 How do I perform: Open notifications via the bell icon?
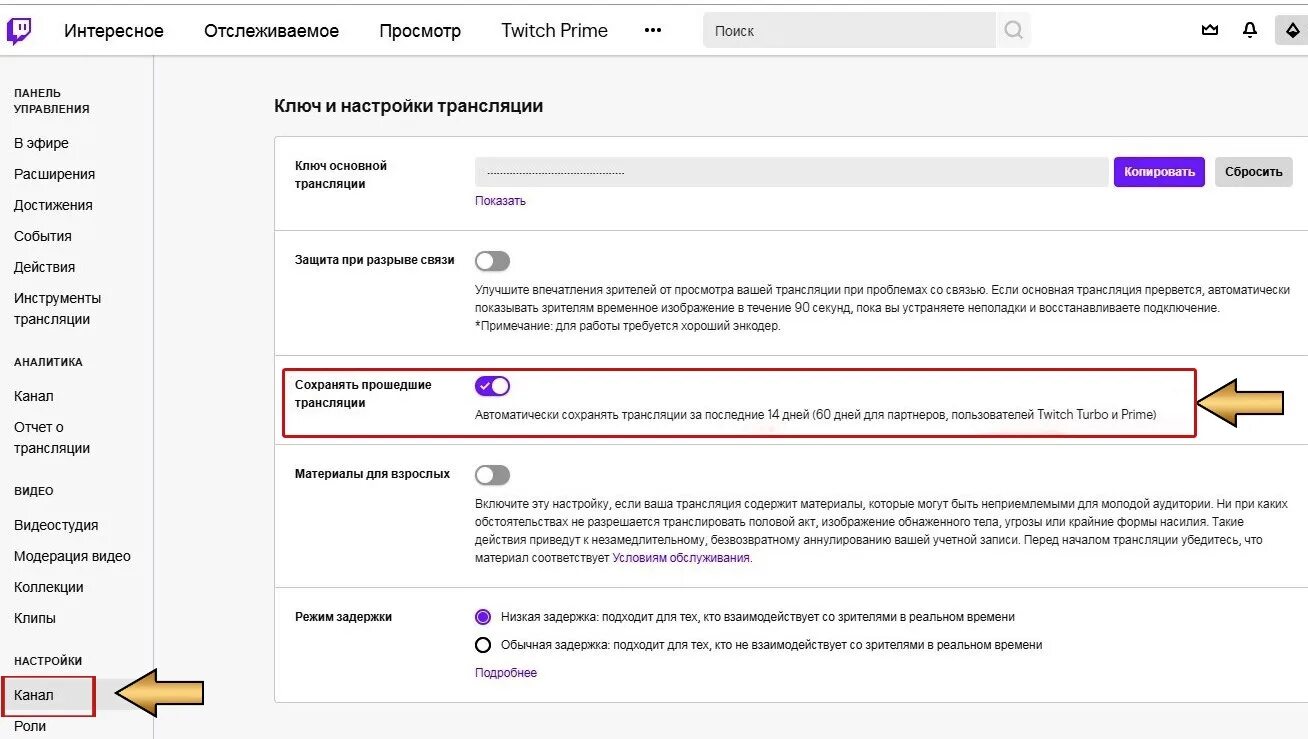(x=1249, y=29)
